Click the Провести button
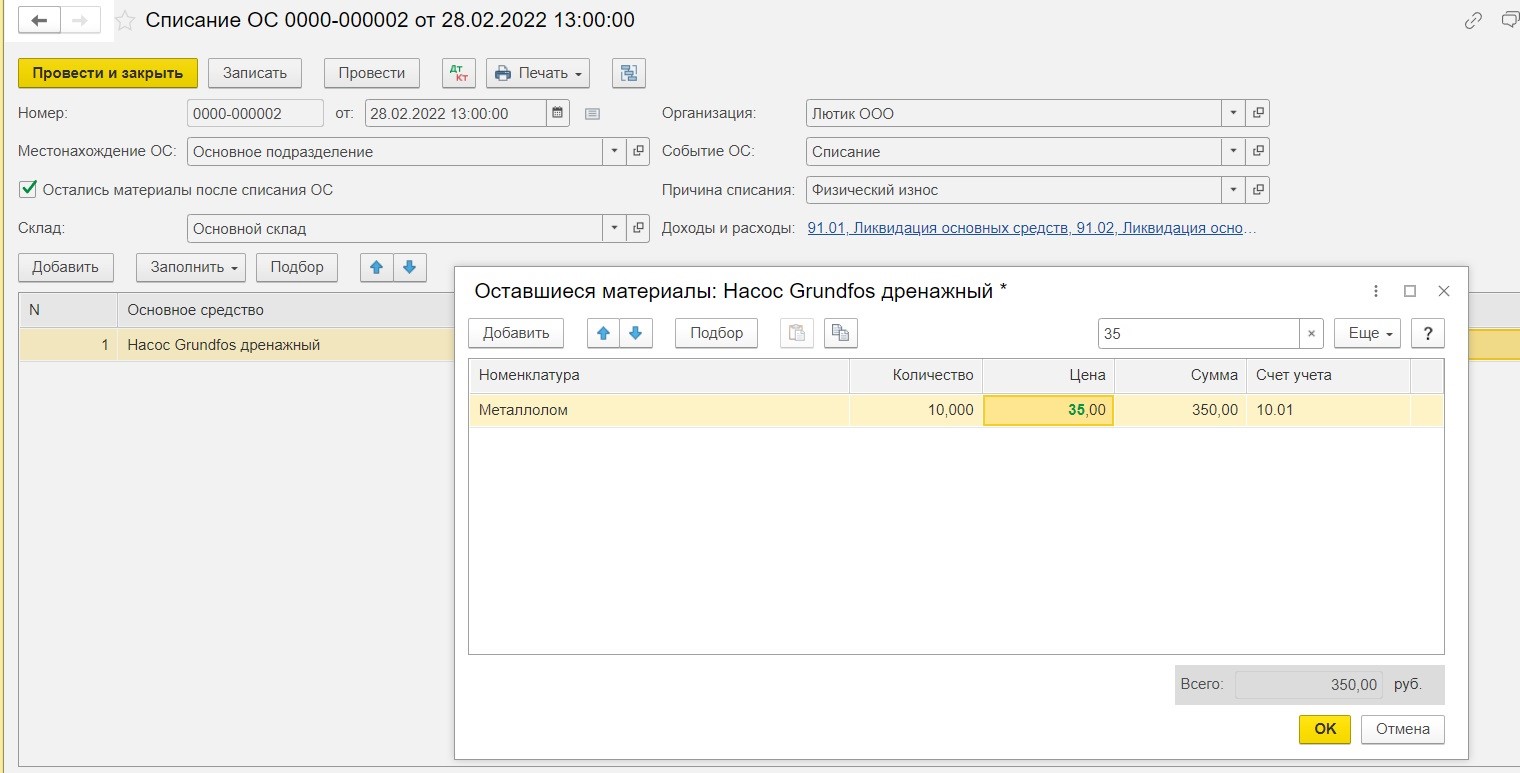The image size is (1520, 773). (x=372, y=73)
